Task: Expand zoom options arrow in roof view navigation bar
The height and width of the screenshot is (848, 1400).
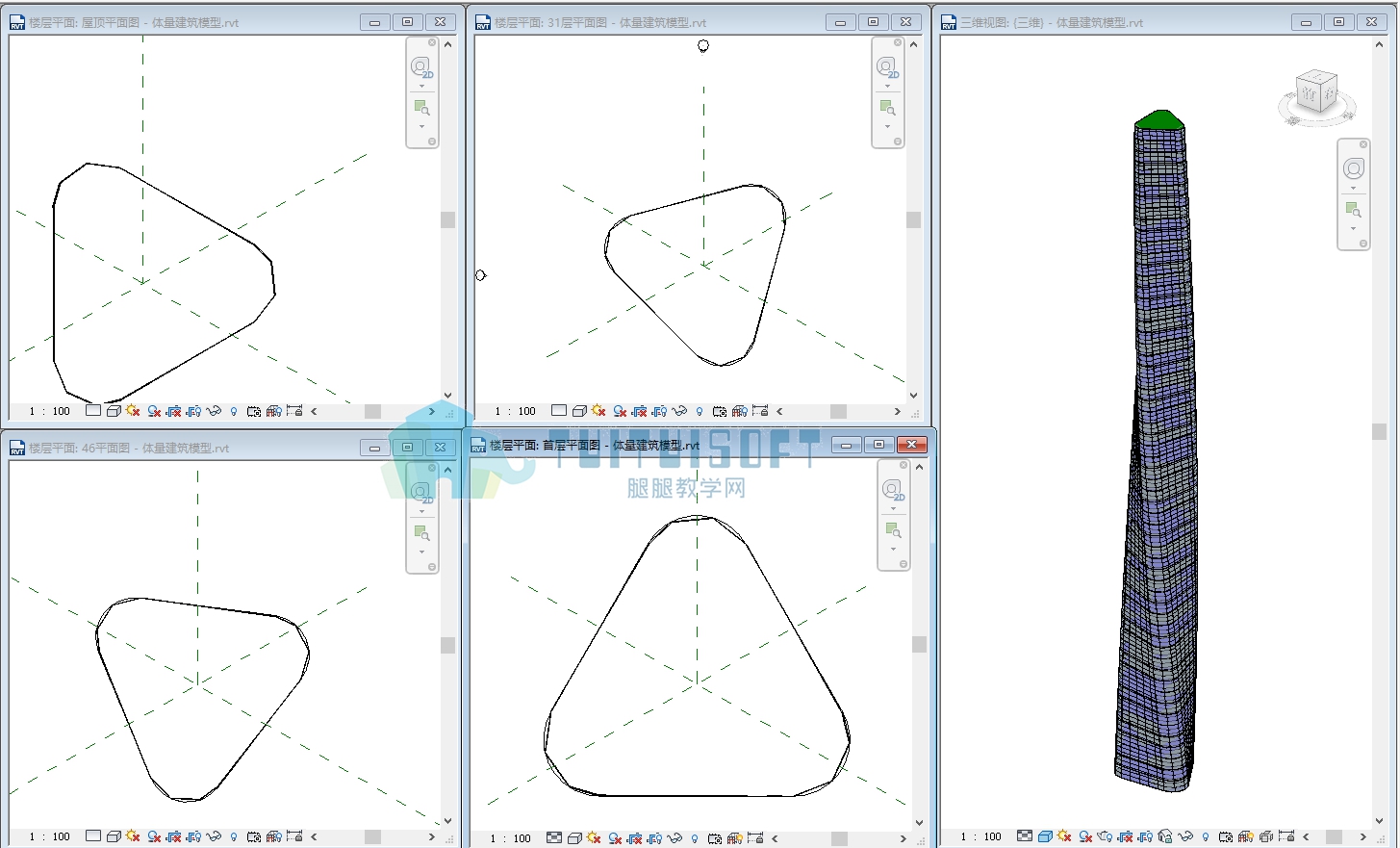Action: 421,127
